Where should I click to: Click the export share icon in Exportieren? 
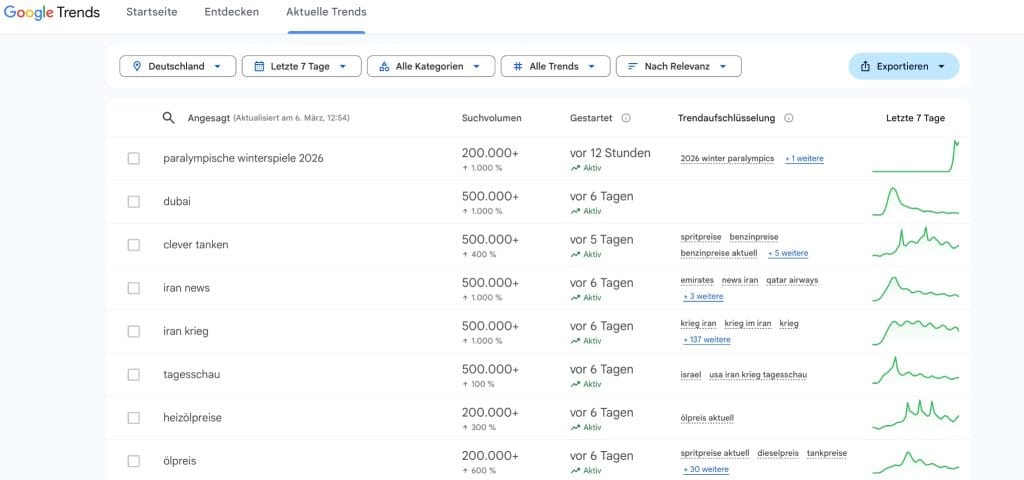865,67
